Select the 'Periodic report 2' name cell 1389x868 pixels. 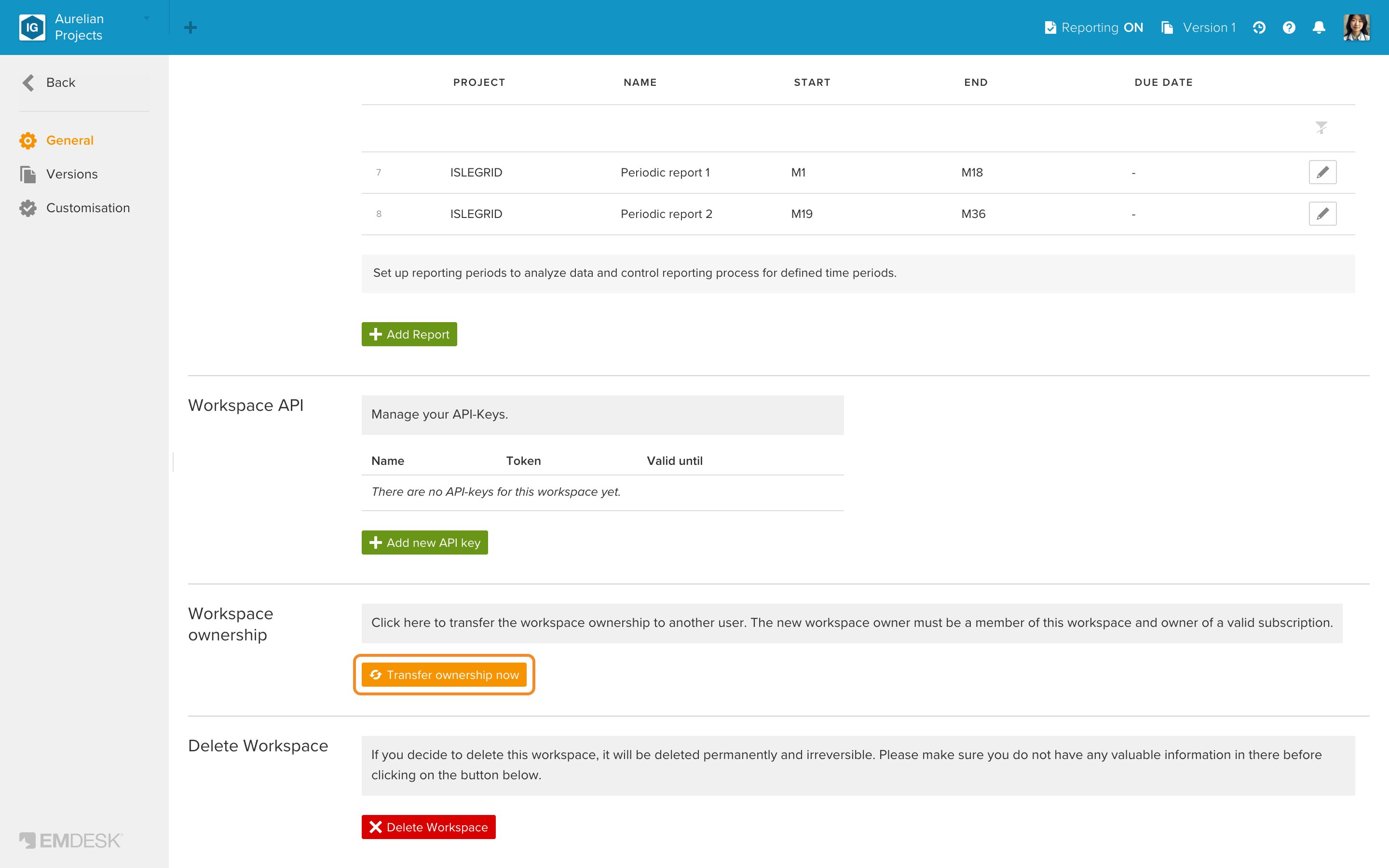(667, 214)
